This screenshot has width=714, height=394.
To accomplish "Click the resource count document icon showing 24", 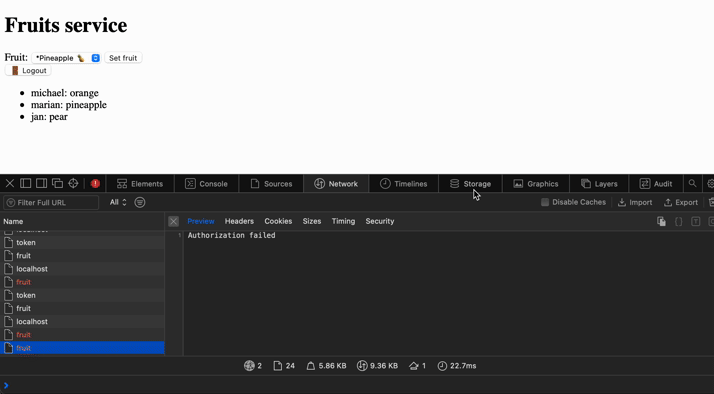I will click(x=284, y=366).
